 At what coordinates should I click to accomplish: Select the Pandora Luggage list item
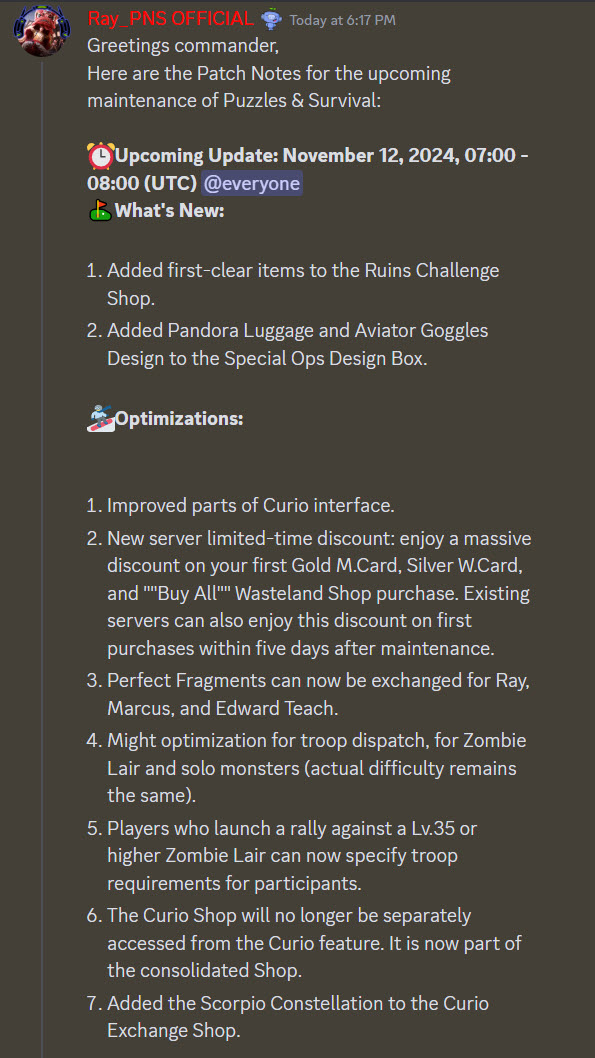pos(298,344)
